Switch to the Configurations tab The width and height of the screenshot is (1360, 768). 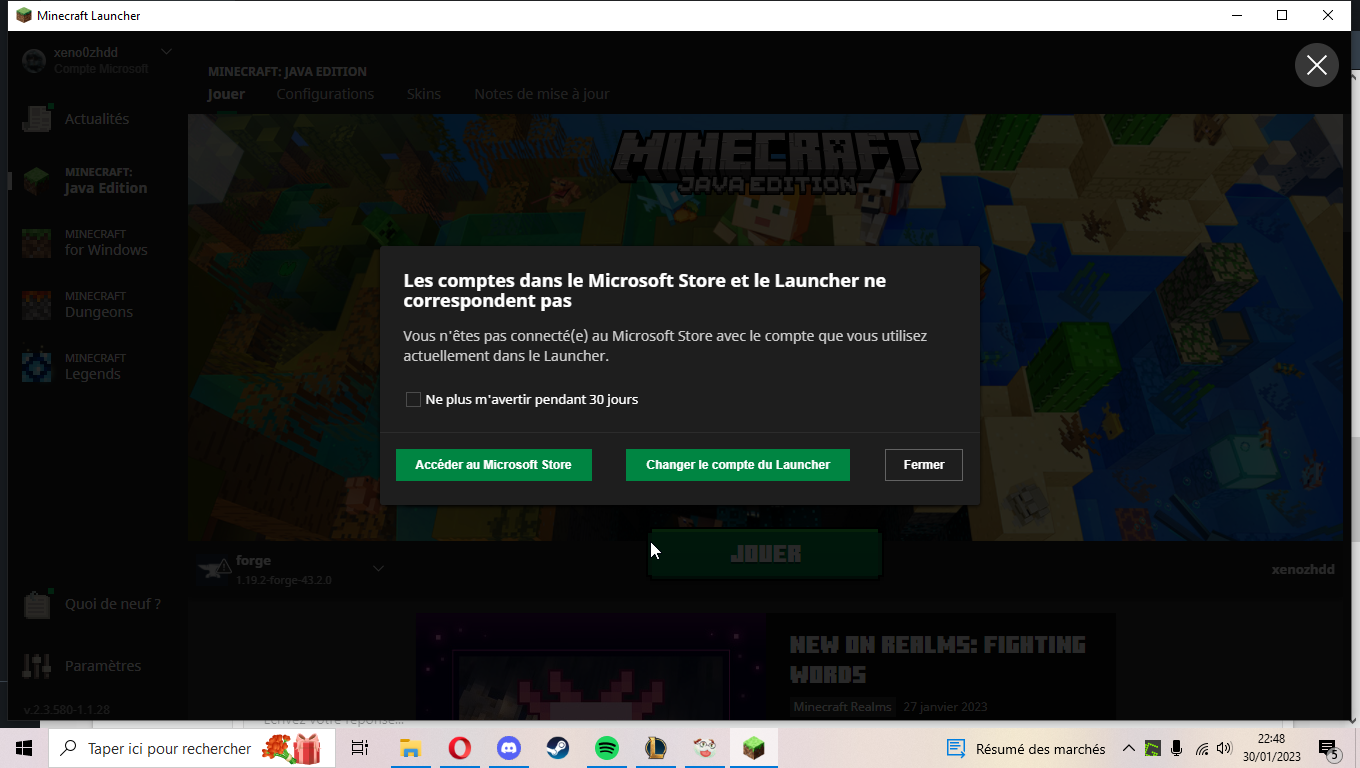click(x=325, y=94)
